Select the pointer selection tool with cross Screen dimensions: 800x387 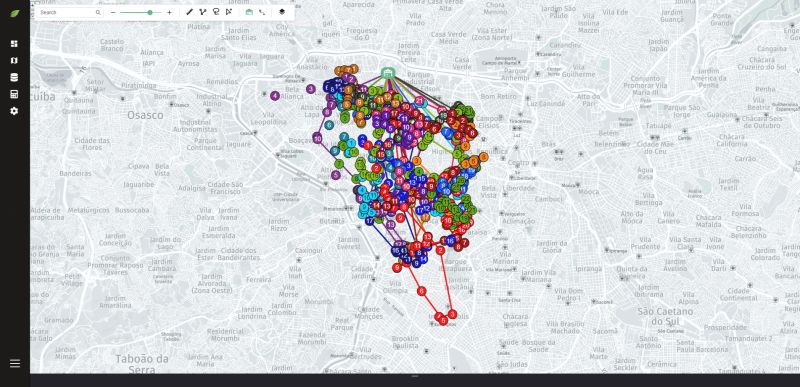(x=229, y=12)
